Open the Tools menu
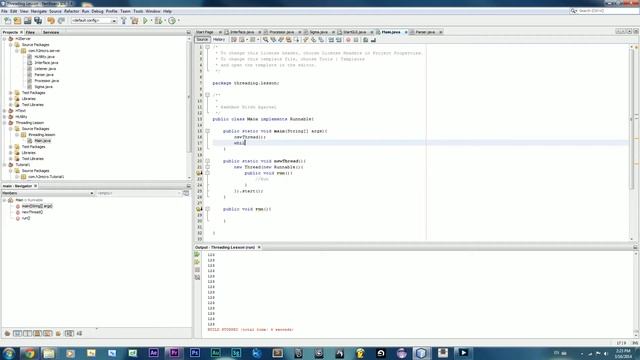 tap(138, 11)
